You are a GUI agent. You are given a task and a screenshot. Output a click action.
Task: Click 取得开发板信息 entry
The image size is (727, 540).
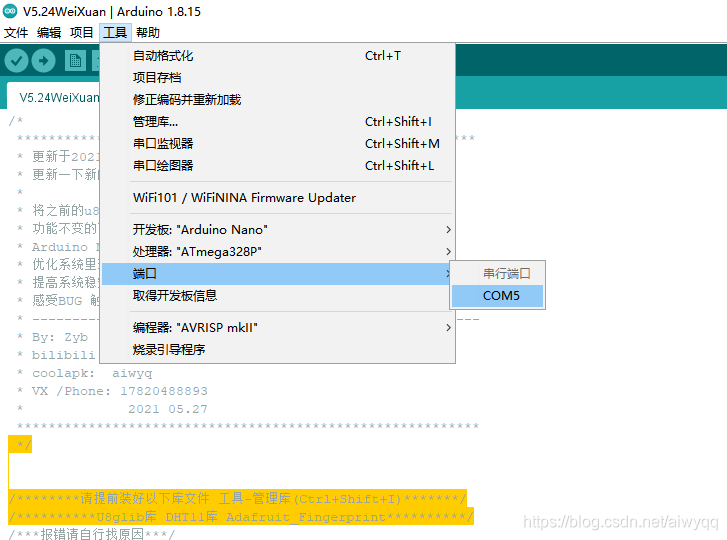tap(277, 296)
